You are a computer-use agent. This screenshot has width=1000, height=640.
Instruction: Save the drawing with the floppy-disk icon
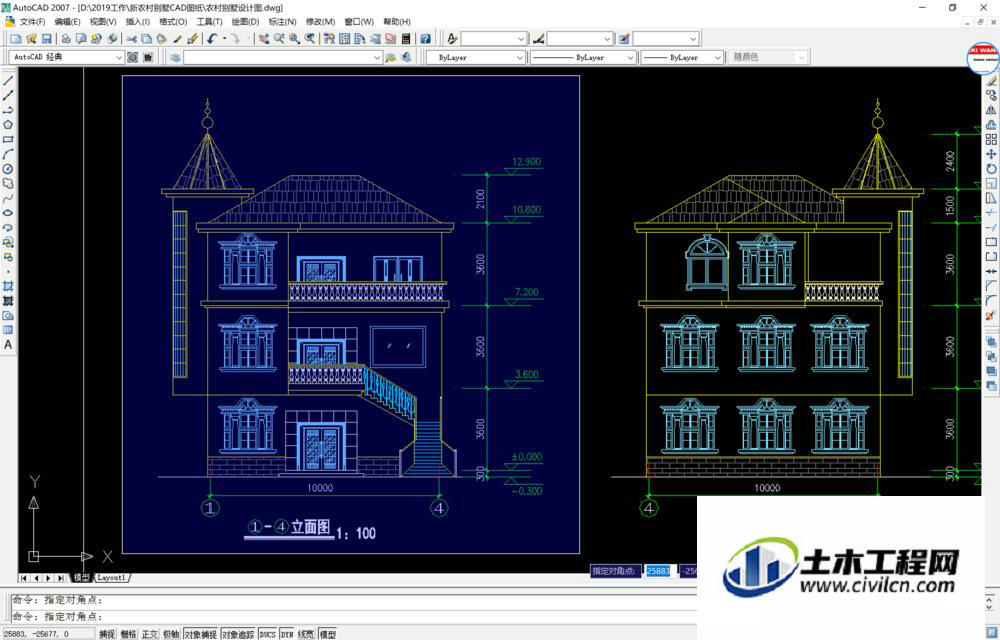pyautogui.click(x=47, y=39)
